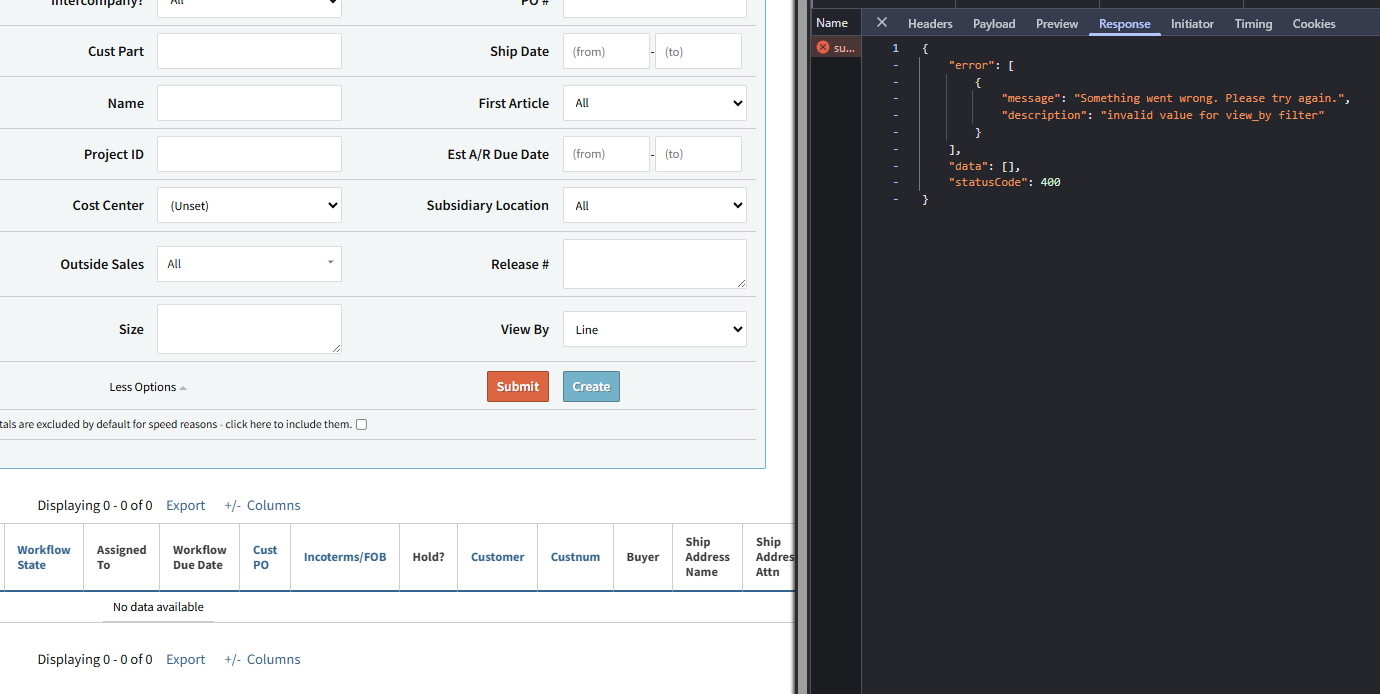Screen dimensions: 1380x694
Task: Open the Outside Sales dropdown
Action: coord(249,264)
